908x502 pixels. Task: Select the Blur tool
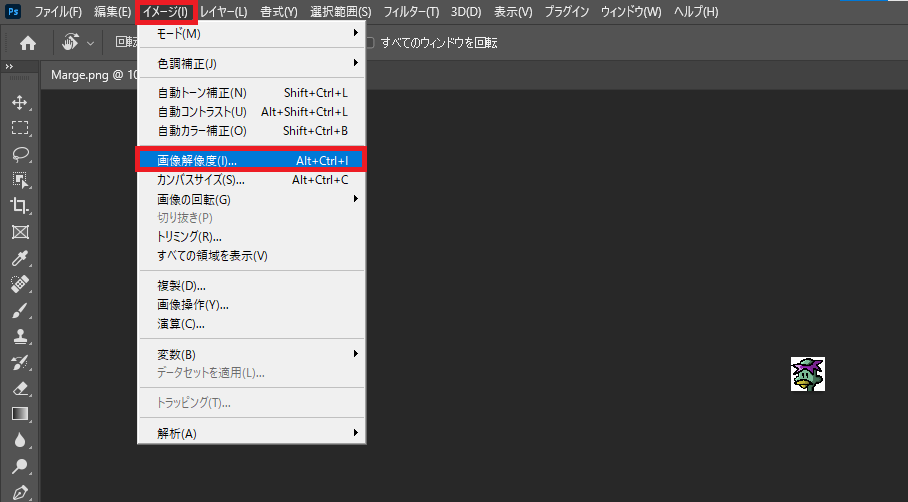pos(20,440)
